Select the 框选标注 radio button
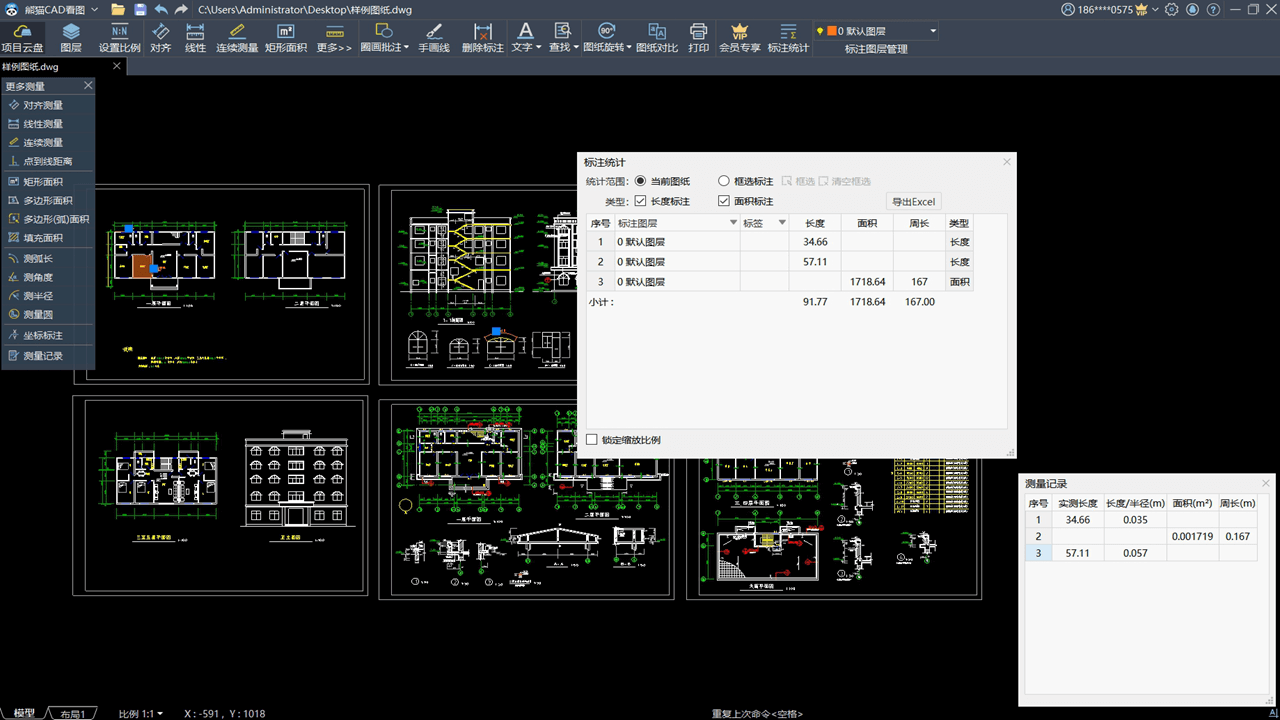 click(x=724, y=181)
